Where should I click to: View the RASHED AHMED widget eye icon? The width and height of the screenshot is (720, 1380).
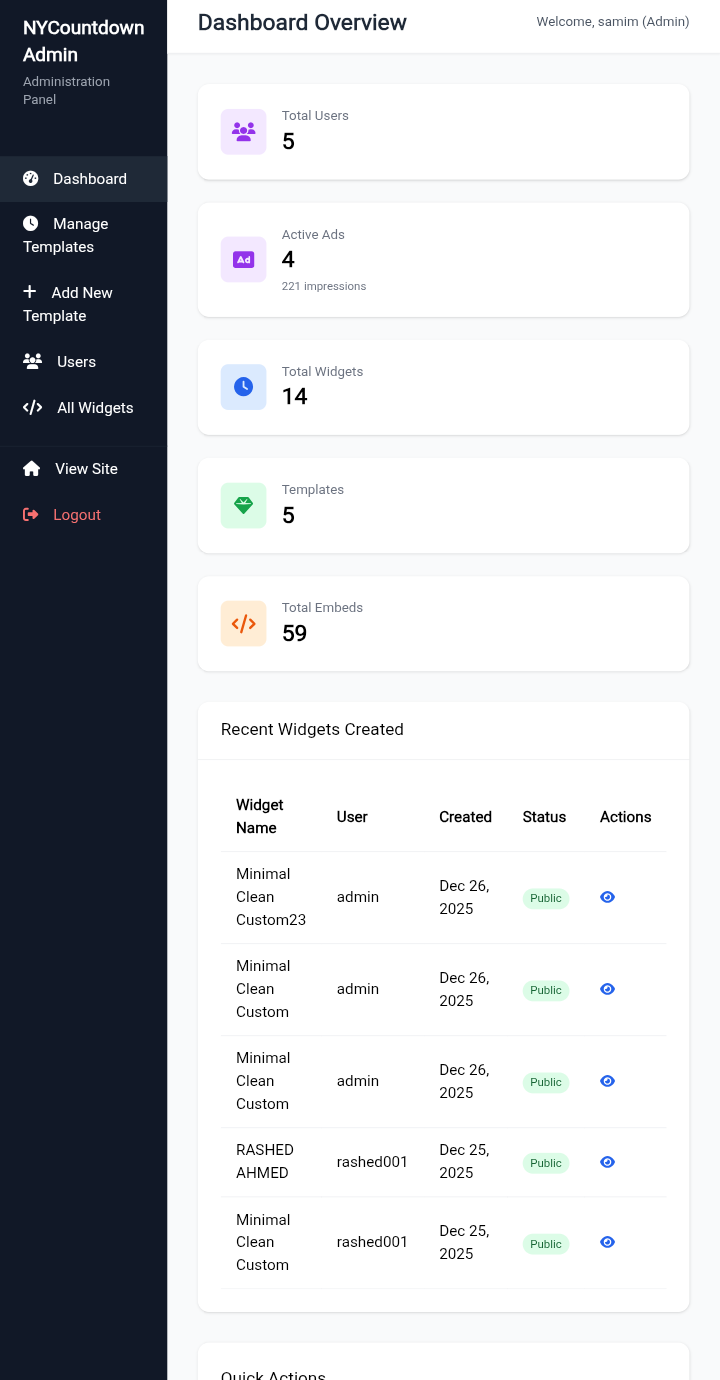pos(607,1162)
